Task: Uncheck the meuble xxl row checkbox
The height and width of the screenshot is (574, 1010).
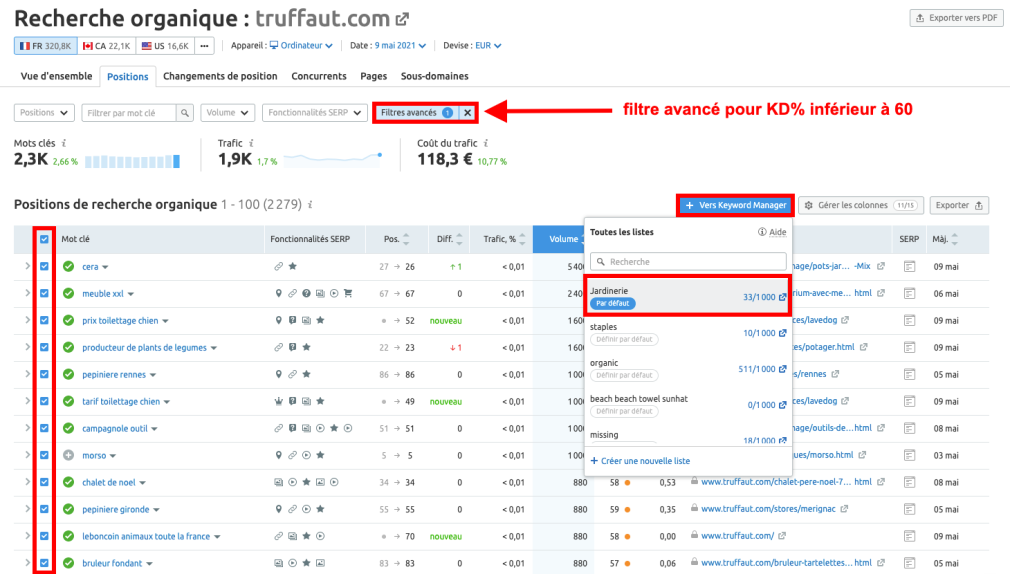Action: click(x=44, y=293)
